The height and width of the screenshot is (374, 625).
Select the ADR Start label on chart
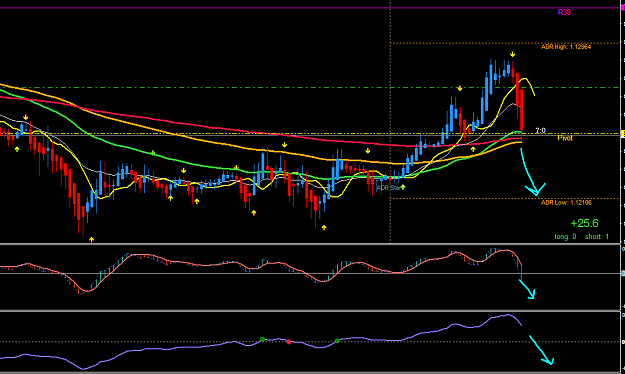tap(390, 187)
